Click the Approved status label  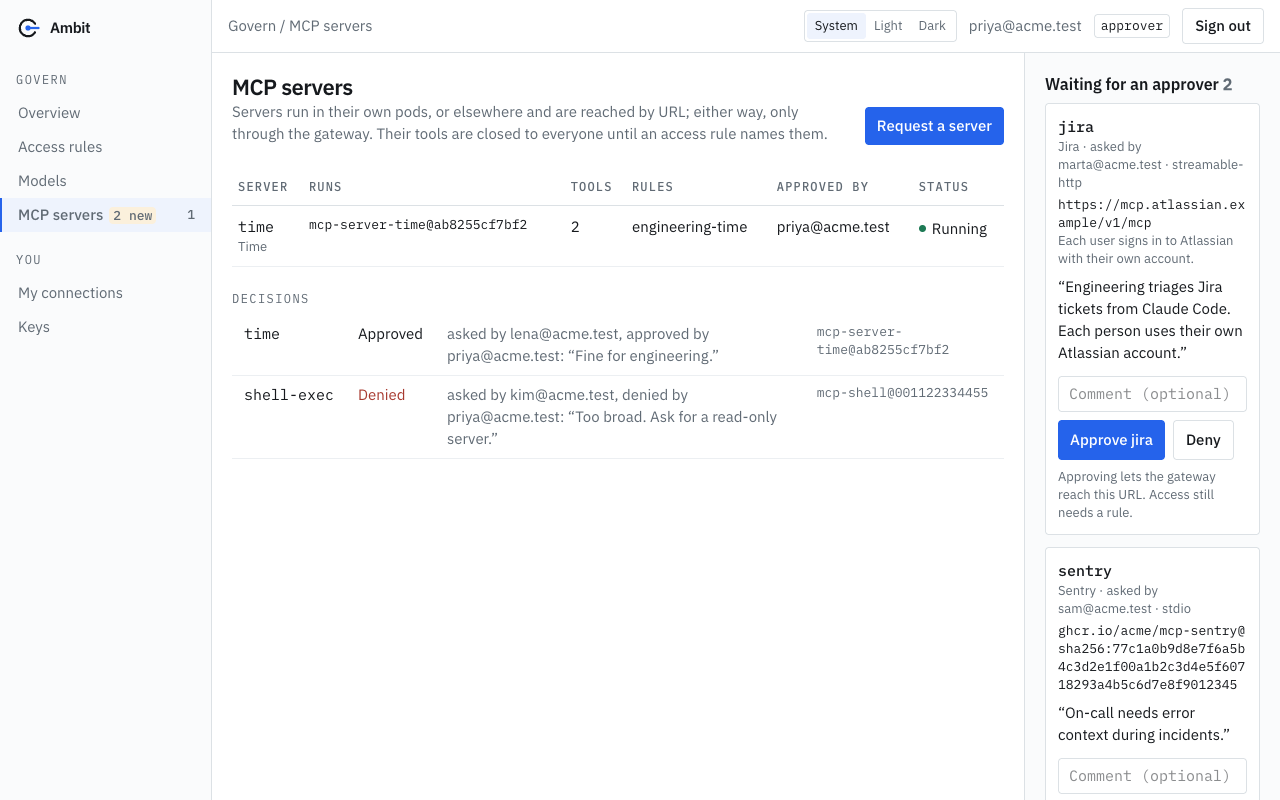click(x=390, y=334)
